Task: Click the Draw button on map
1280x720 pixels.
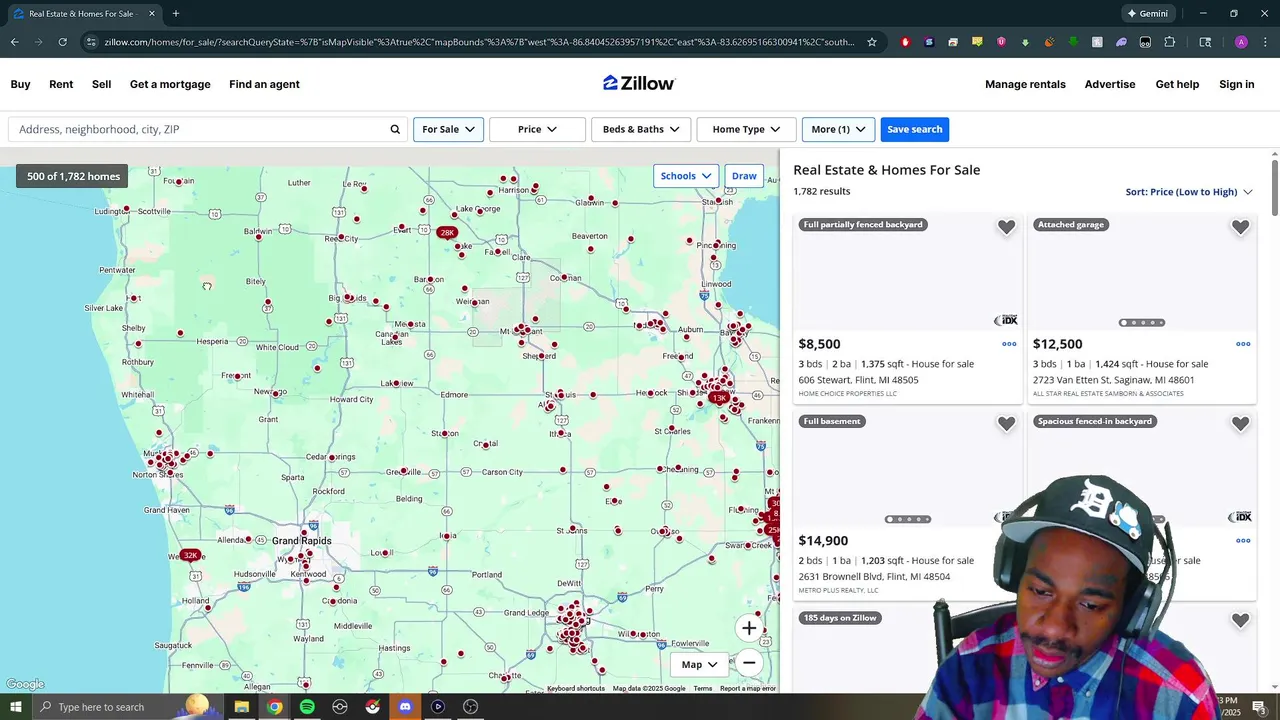Action: [x=744, y=176]
